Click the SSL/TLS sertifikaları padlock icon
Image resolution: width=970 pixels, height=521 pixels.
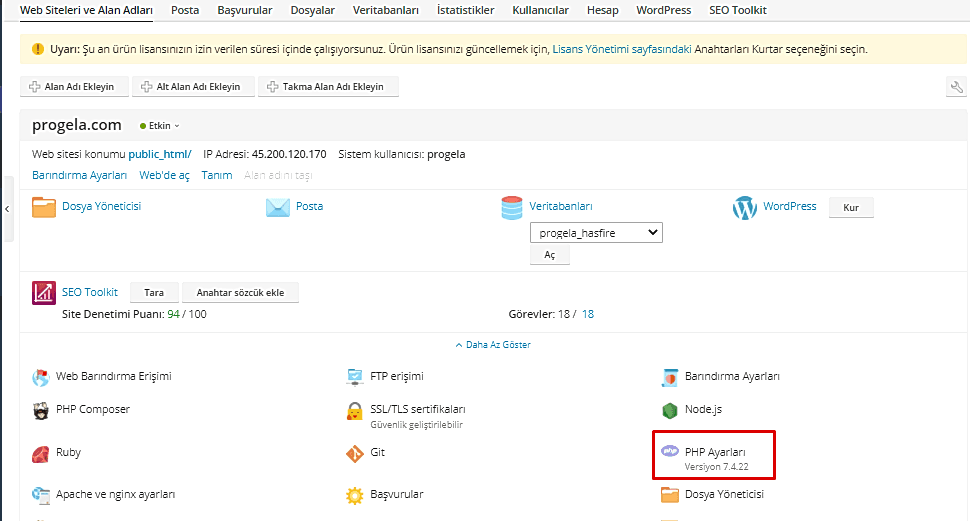(354, 411)
